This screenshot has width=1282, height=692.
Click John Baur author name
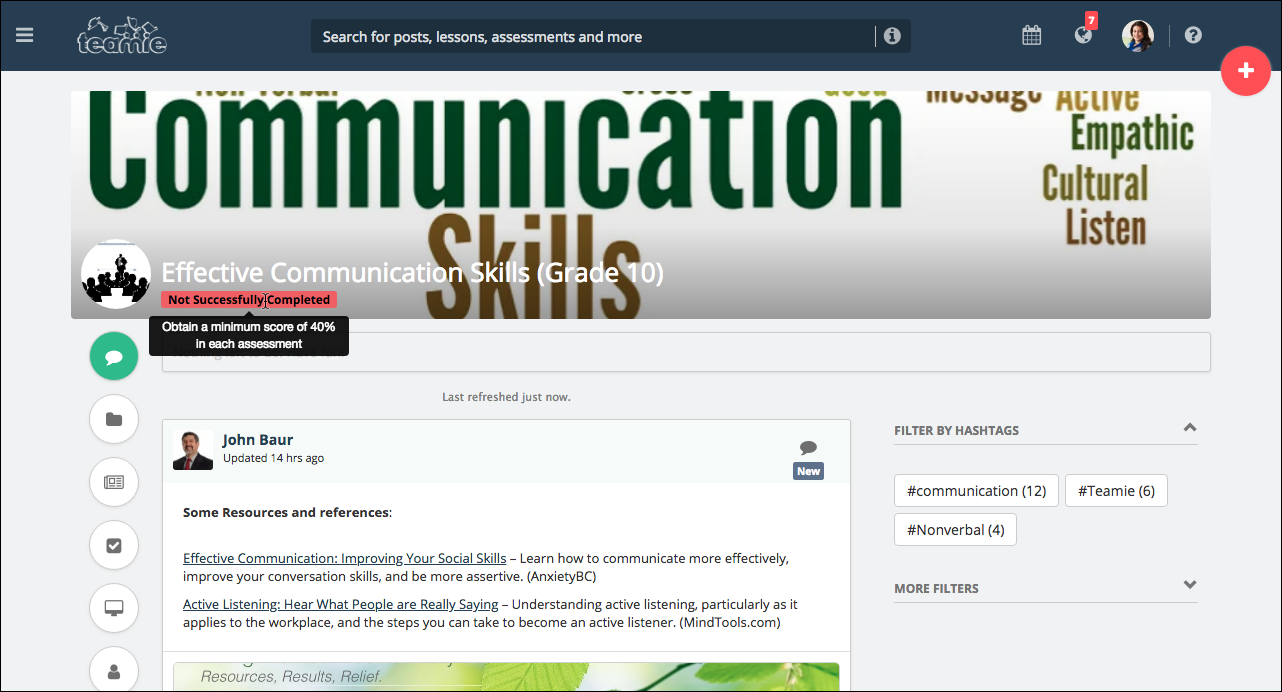258,440
